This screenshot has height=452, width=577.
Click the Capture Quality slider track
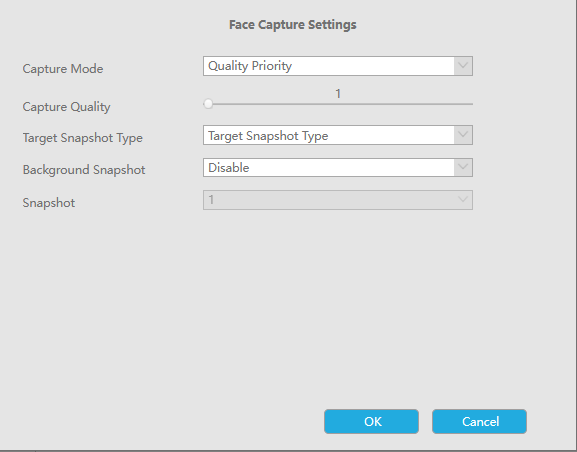tap(338, 104)
